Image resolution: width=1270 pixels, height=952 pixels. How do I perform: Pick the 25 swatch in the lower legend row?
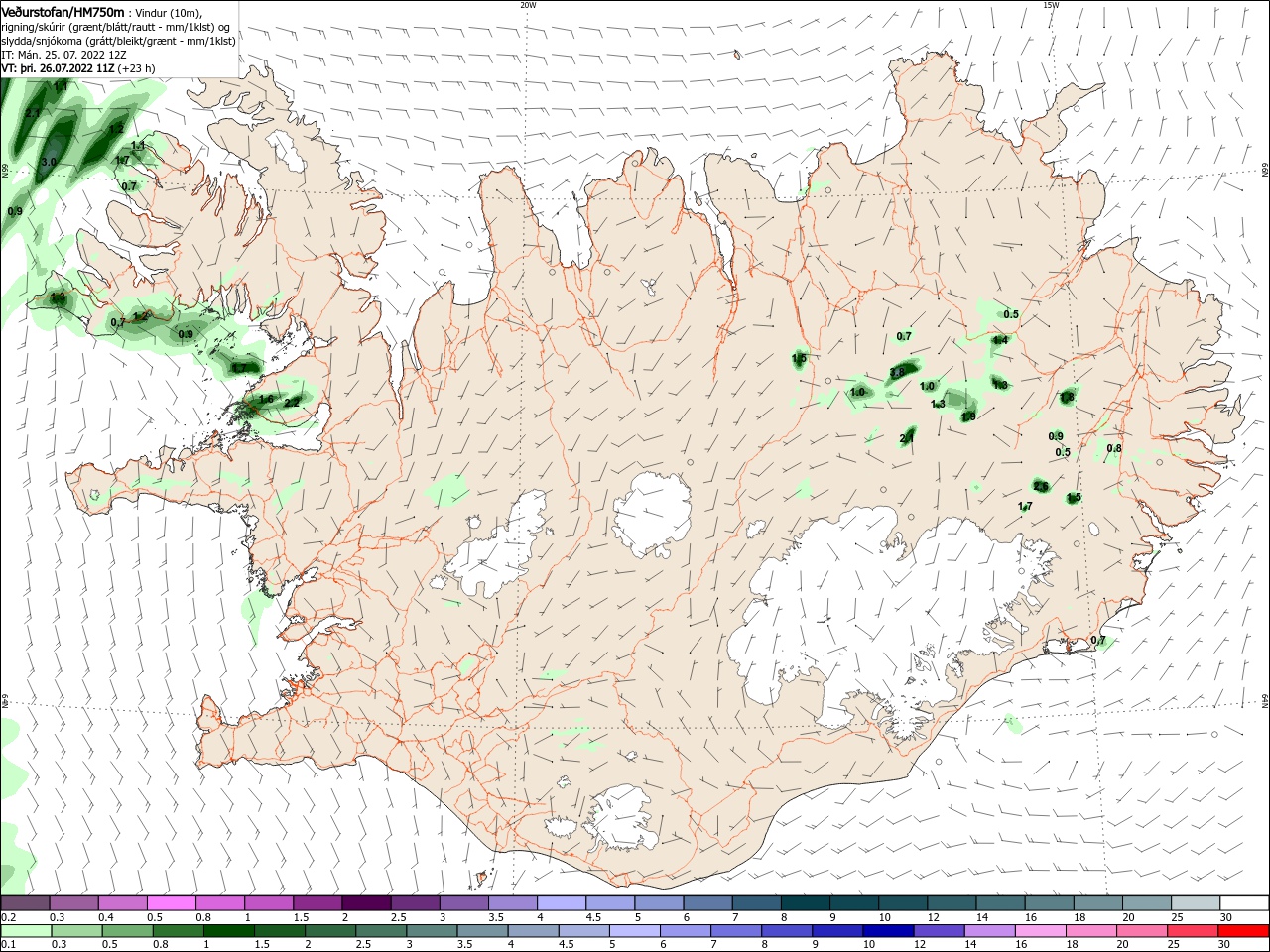pos(1193,931)
